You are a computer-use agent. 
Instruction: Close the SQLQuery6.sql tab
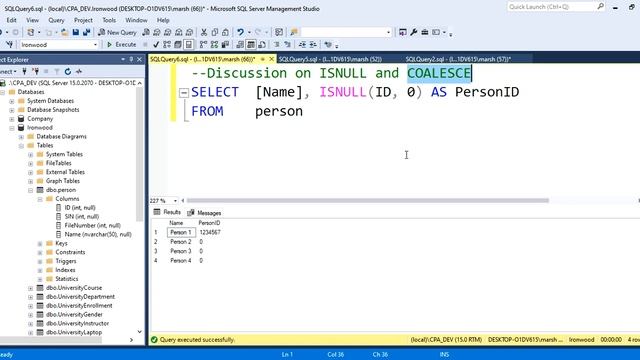[271, 60]
